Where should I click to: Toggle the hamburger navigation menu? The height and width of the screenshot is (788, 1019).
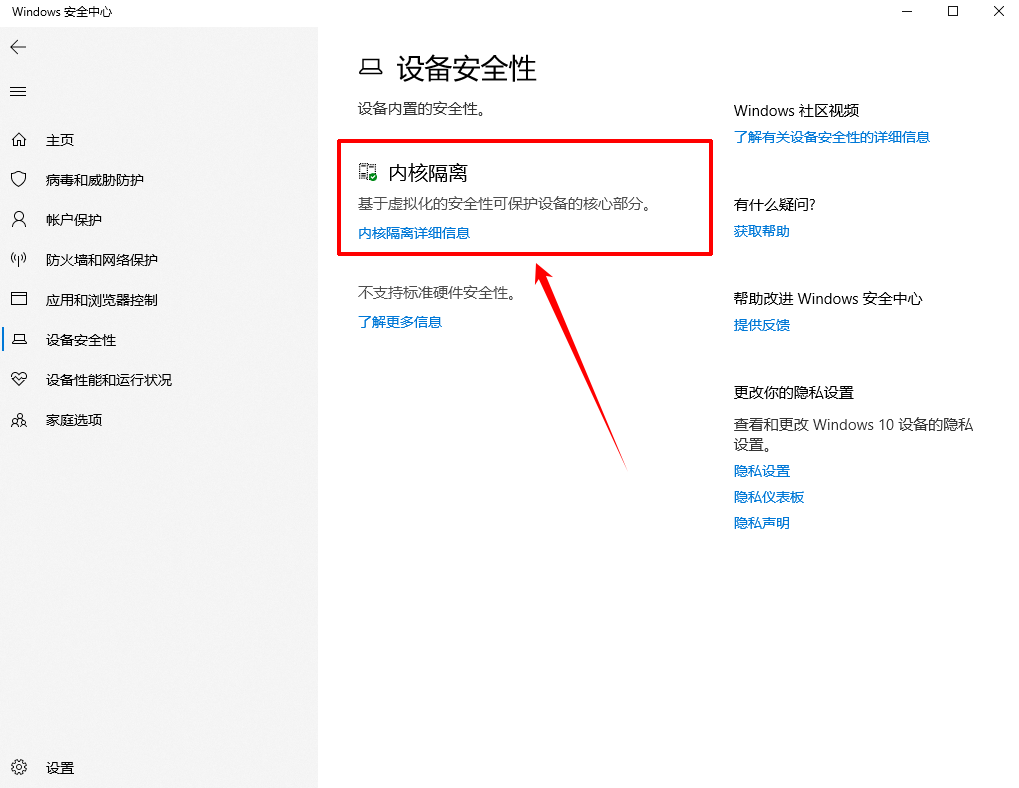tap(18, 92)
